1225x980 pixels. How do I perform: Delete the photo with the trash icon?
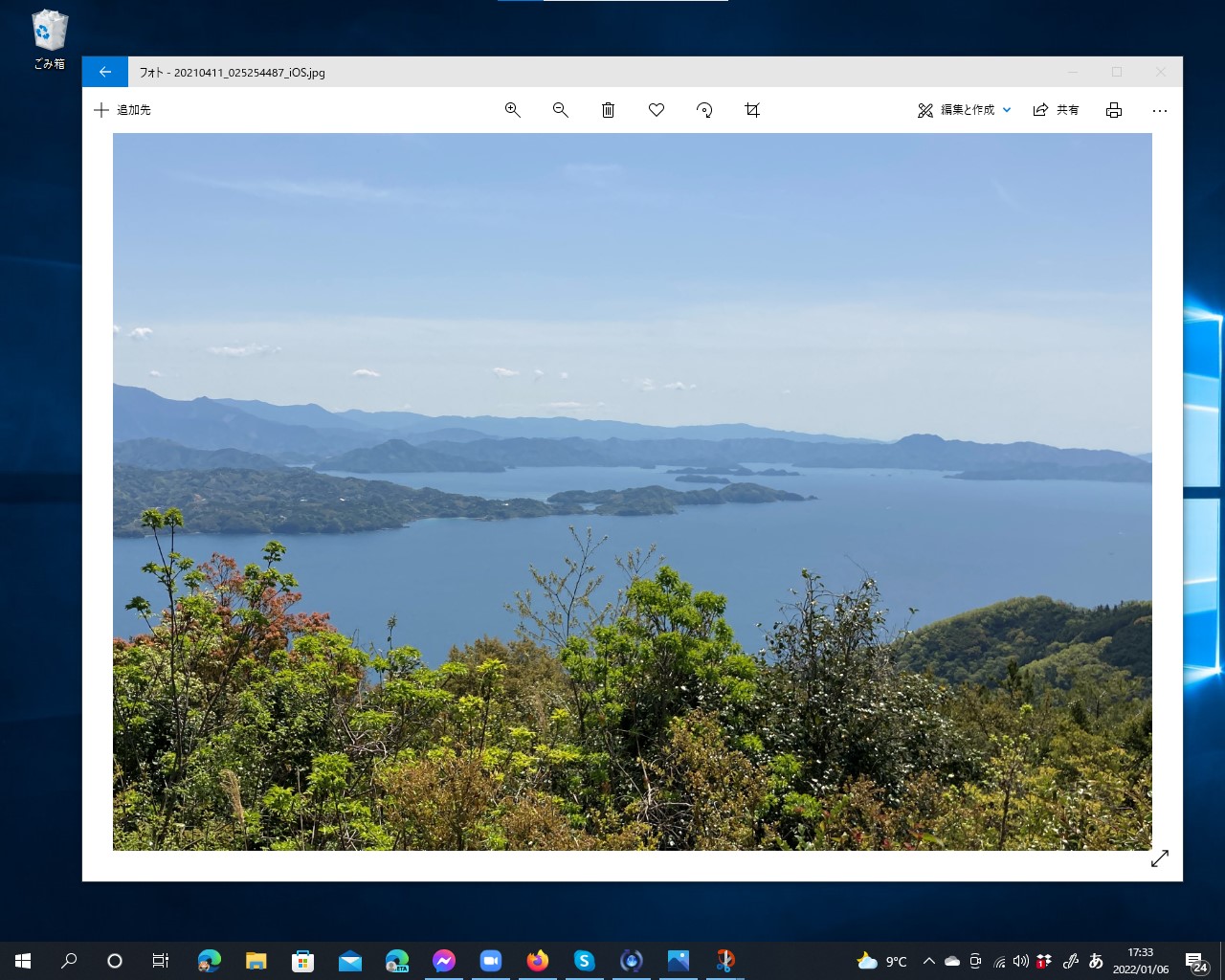click(608, 110)
